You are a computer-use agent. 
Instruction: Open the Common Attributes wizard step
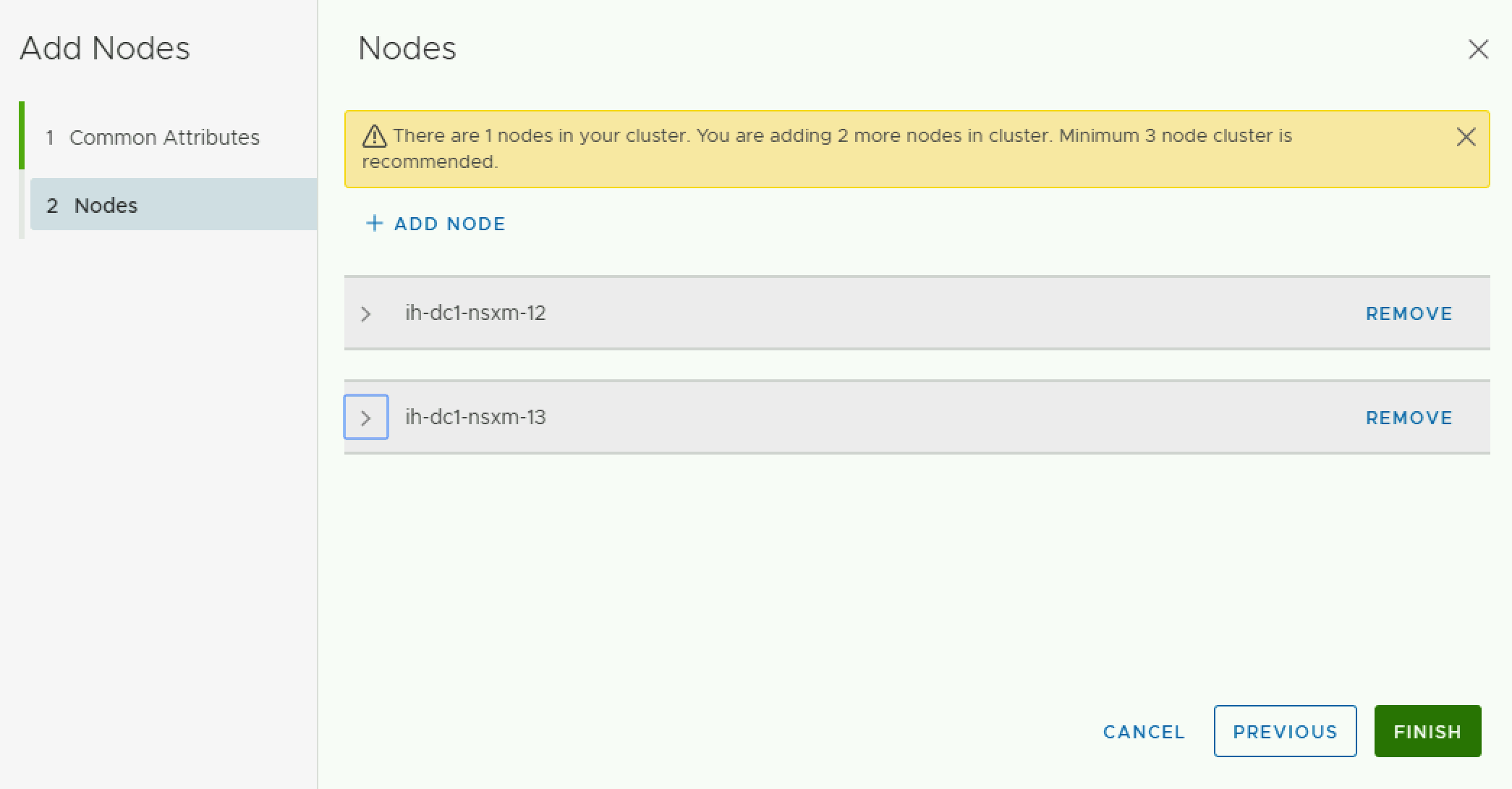click(164, 138)
